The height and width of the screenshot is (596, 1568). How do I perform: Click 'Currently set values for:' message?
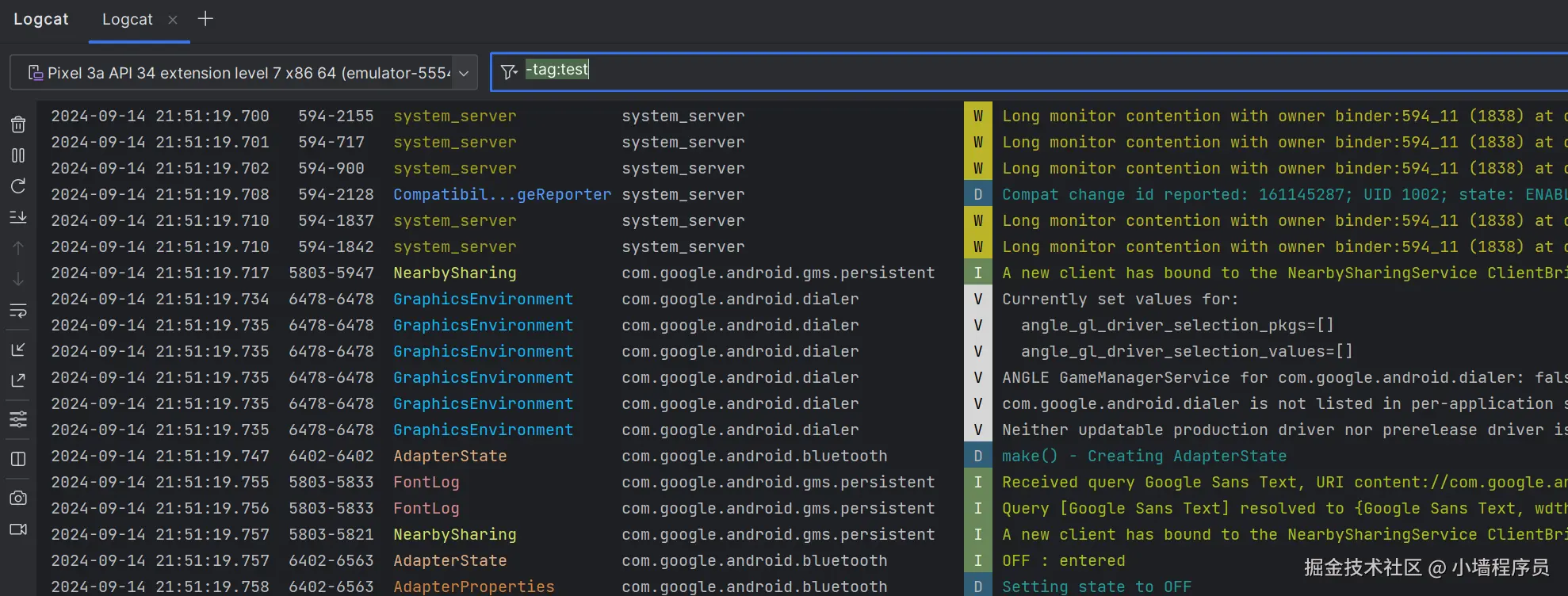point(1120,299)
